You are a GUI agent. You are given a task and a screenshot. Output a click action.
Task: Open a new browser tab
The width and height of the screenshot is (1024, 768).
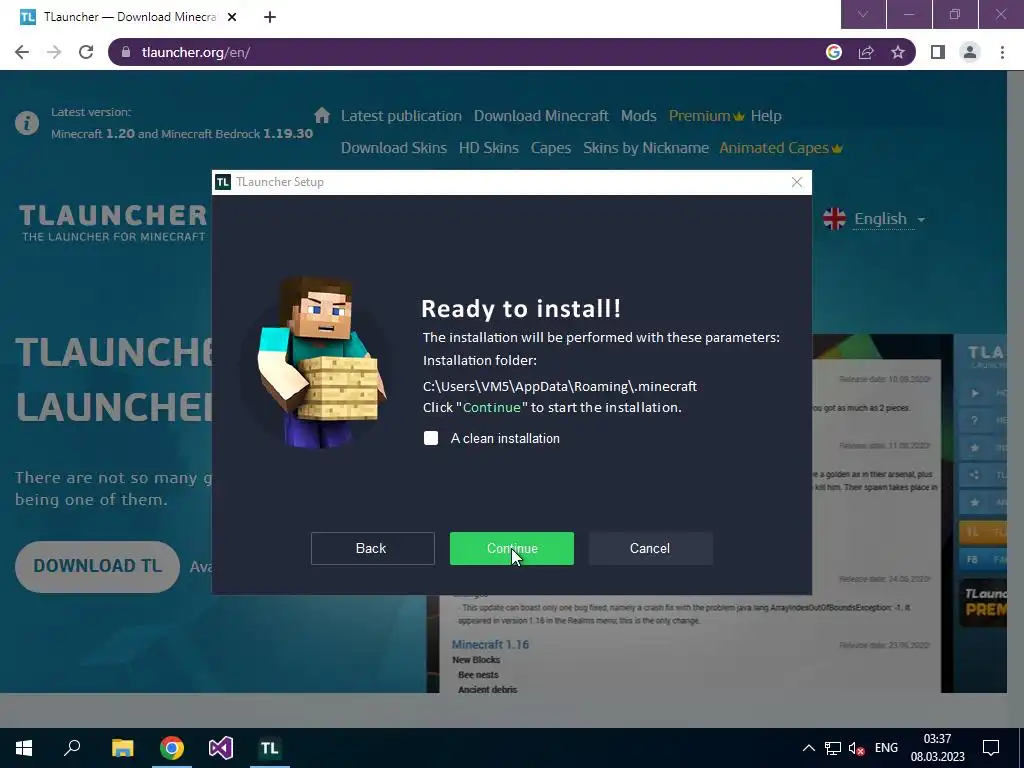tap(270, 17)
